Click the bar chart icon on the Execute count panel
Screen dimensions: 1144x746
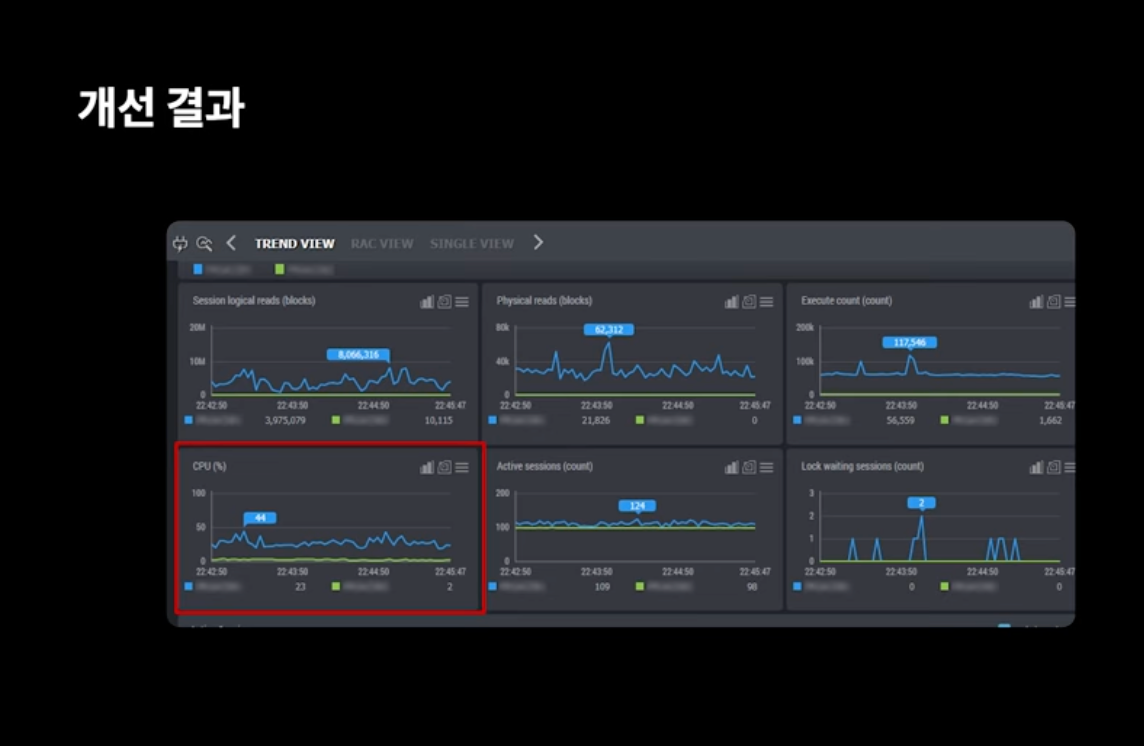point(1036,301)
